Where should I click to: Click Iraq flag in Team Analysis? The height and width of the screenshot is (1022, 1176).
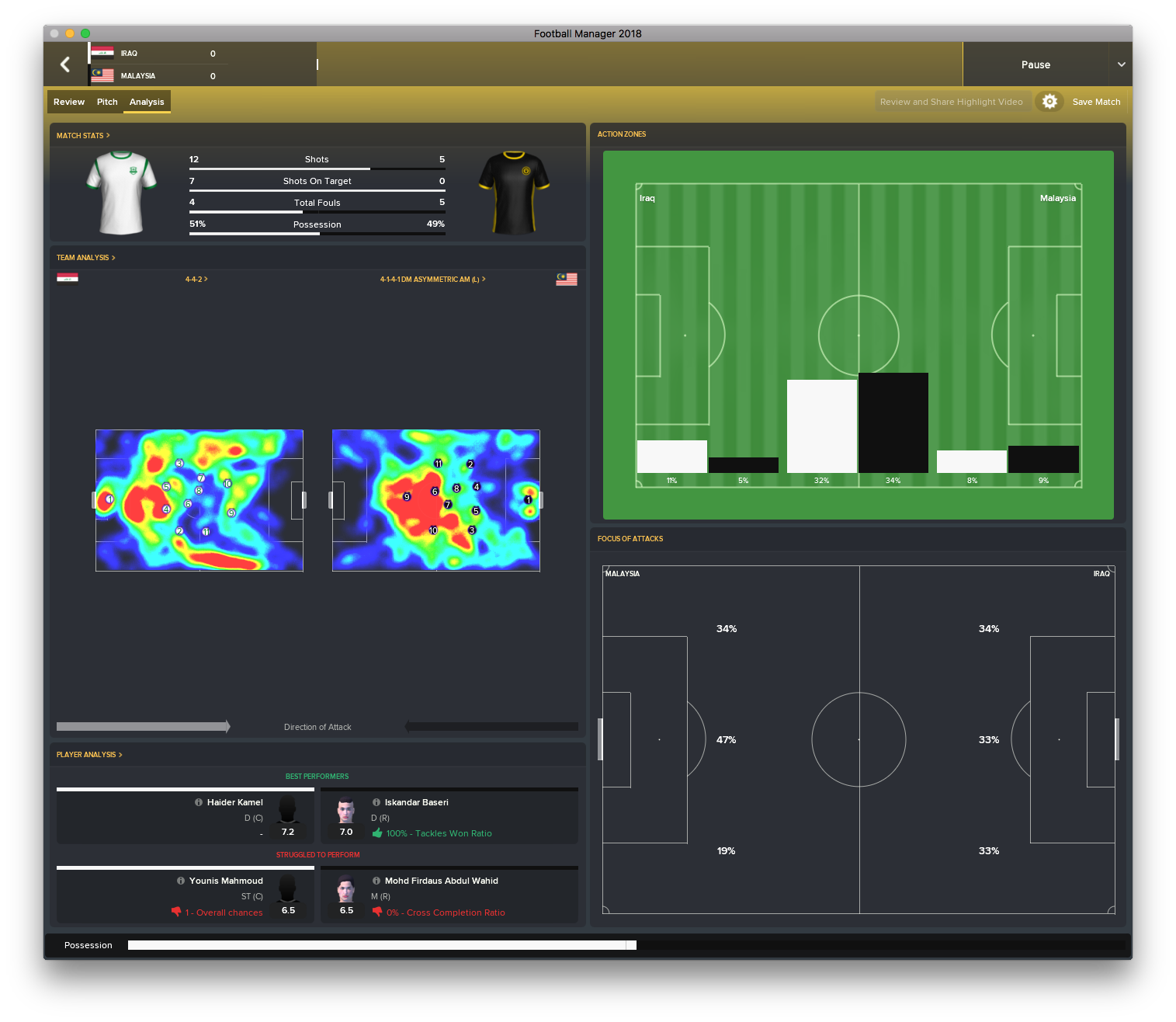coord(68,279)
